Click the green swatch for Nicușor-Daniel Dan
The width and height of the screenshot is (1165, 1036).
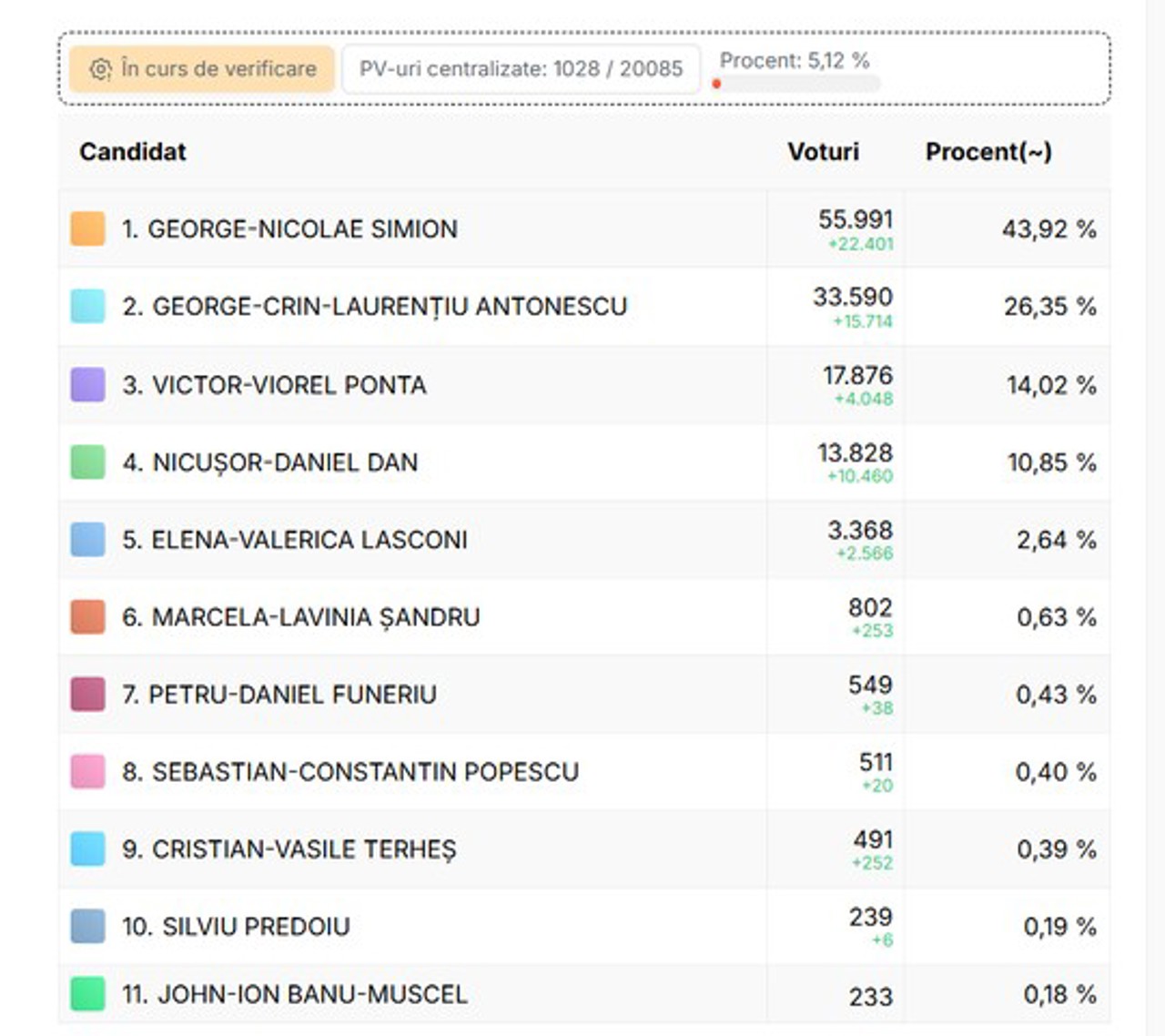pos(87,462)
